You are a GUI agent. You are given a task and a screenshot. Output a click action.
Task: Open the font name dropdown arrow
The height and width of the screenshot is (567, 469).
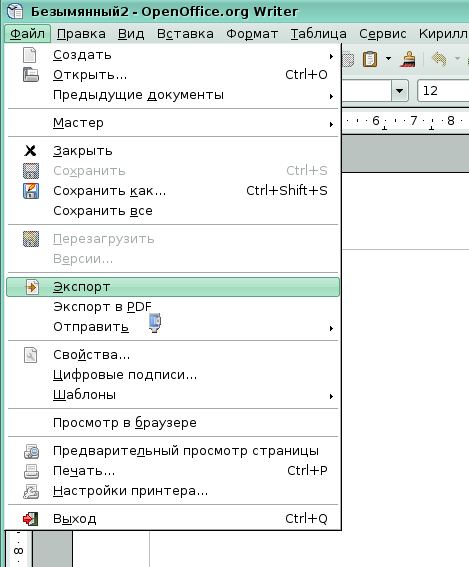(400, 90)
